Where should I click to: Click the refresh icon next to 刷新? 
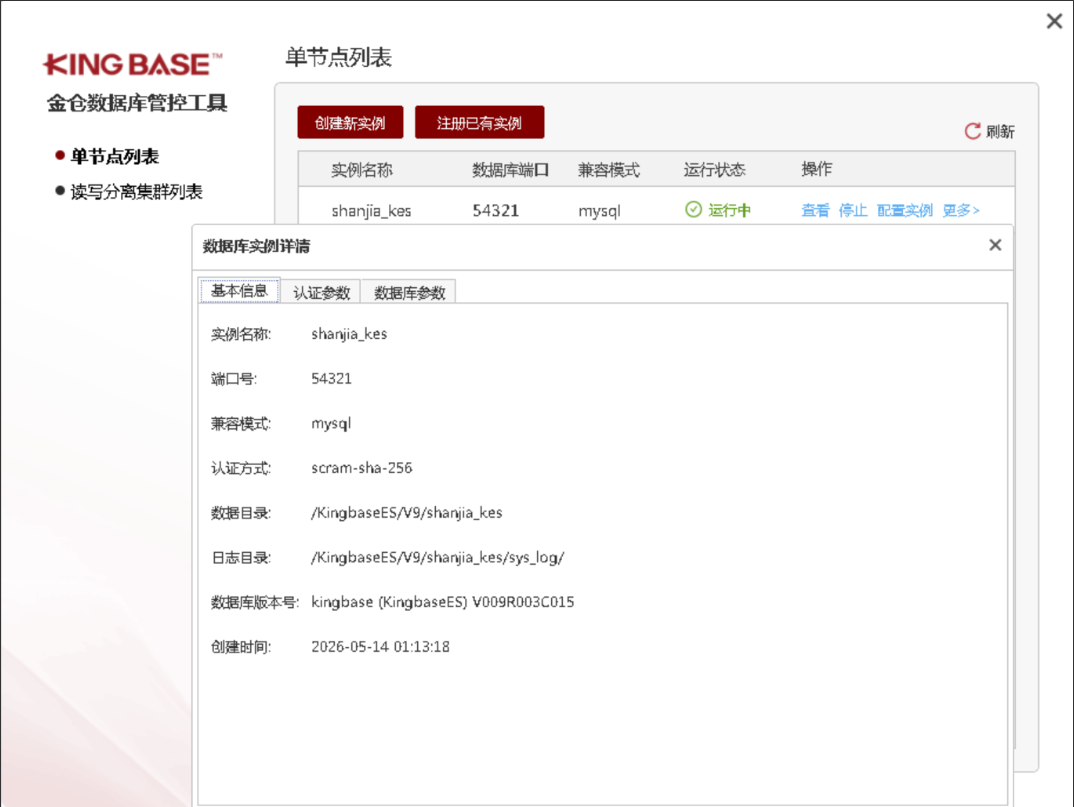pos(972,131)
